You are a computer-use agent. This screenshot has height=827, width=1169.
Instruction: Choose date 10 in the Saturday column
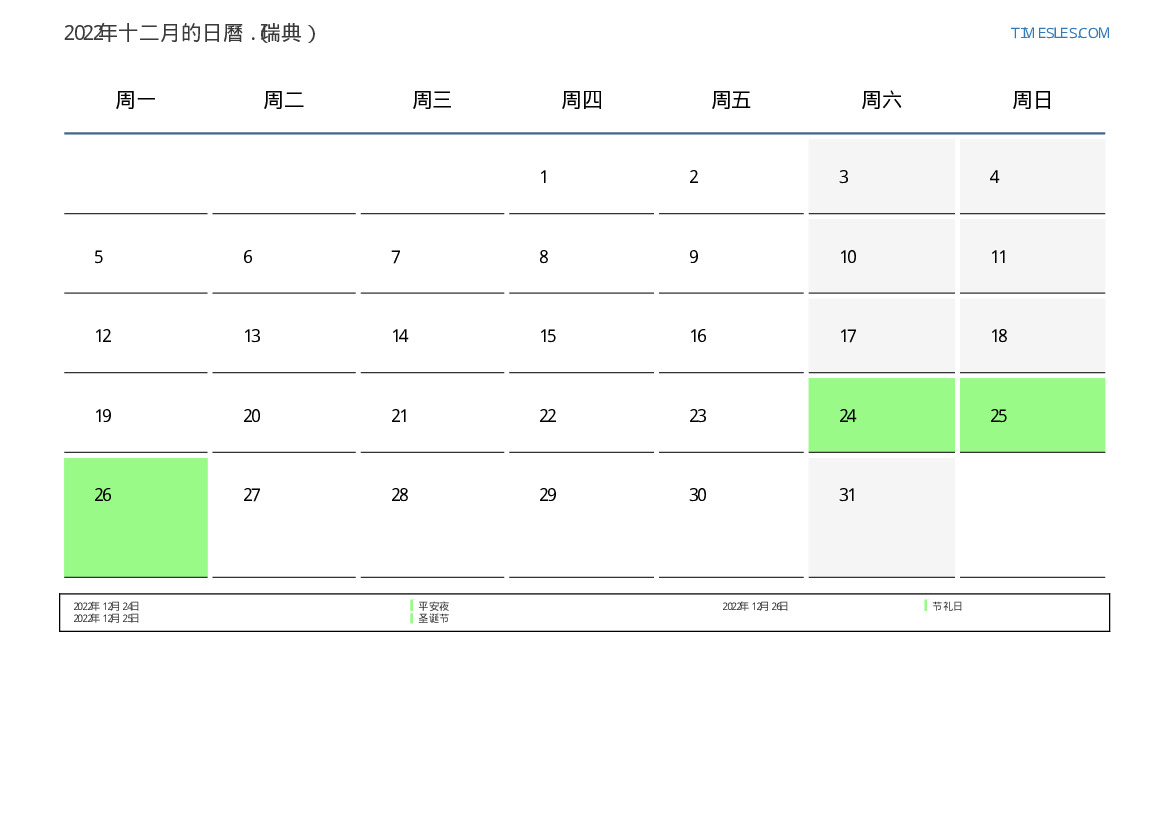(881, 257)
